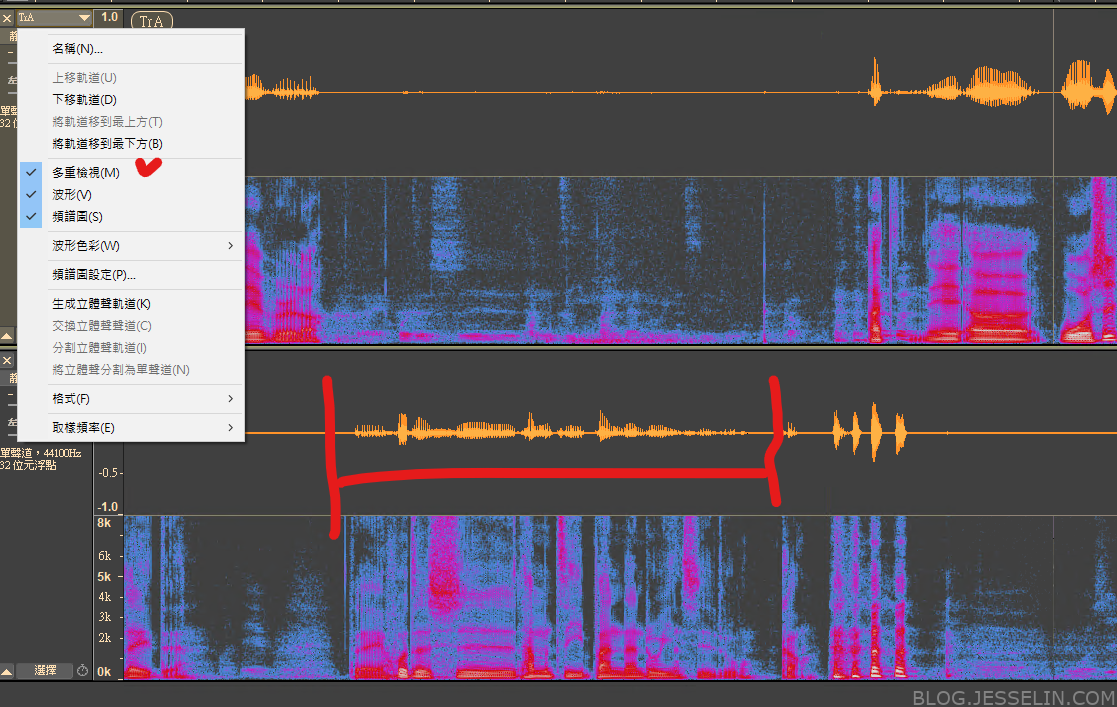Close the lower track with its X button
This screenshot has height=707, width=1117.
[x=7, y=361]
